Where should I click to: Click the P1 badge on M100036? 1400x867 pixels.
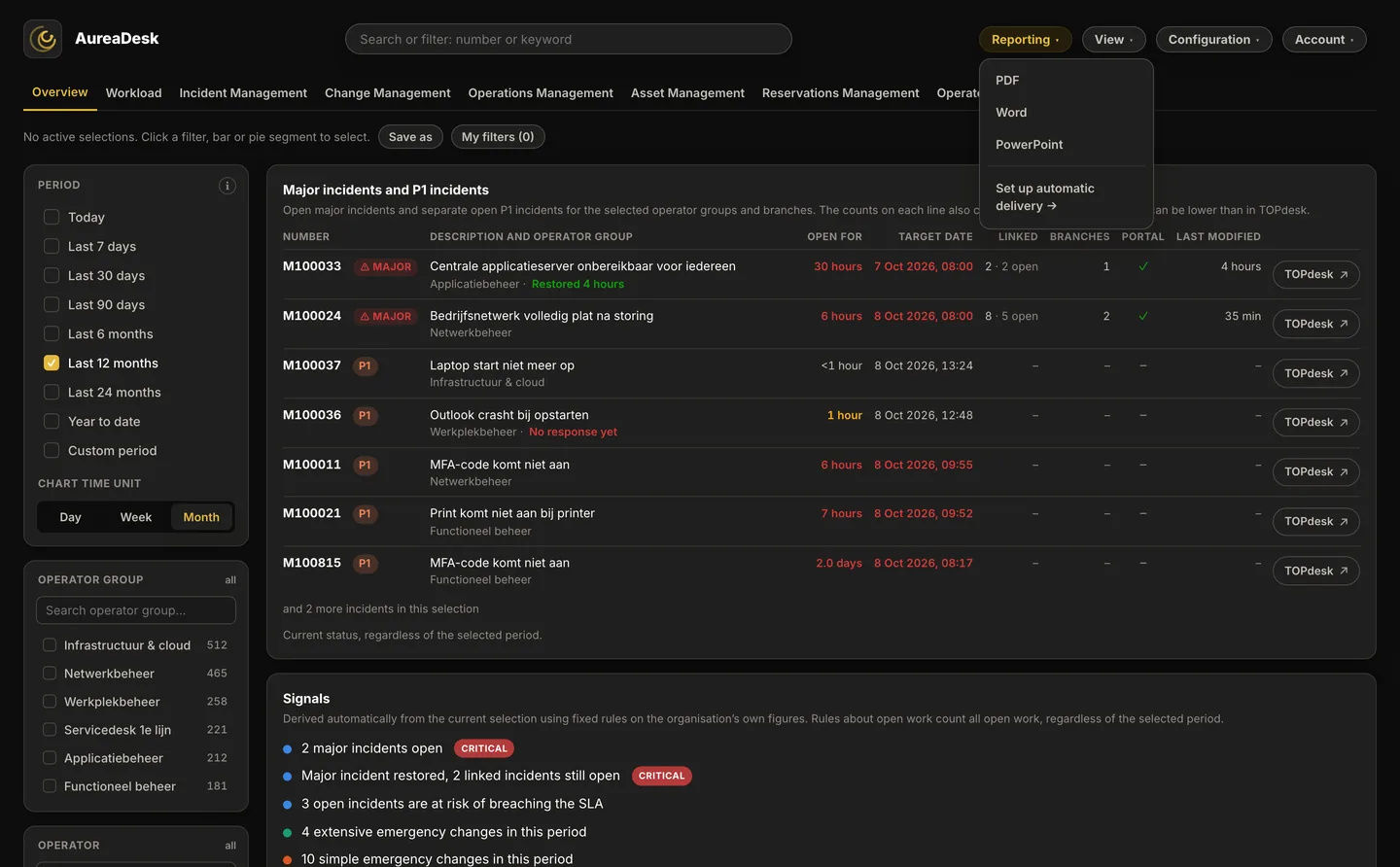click(x=365, y=416)
